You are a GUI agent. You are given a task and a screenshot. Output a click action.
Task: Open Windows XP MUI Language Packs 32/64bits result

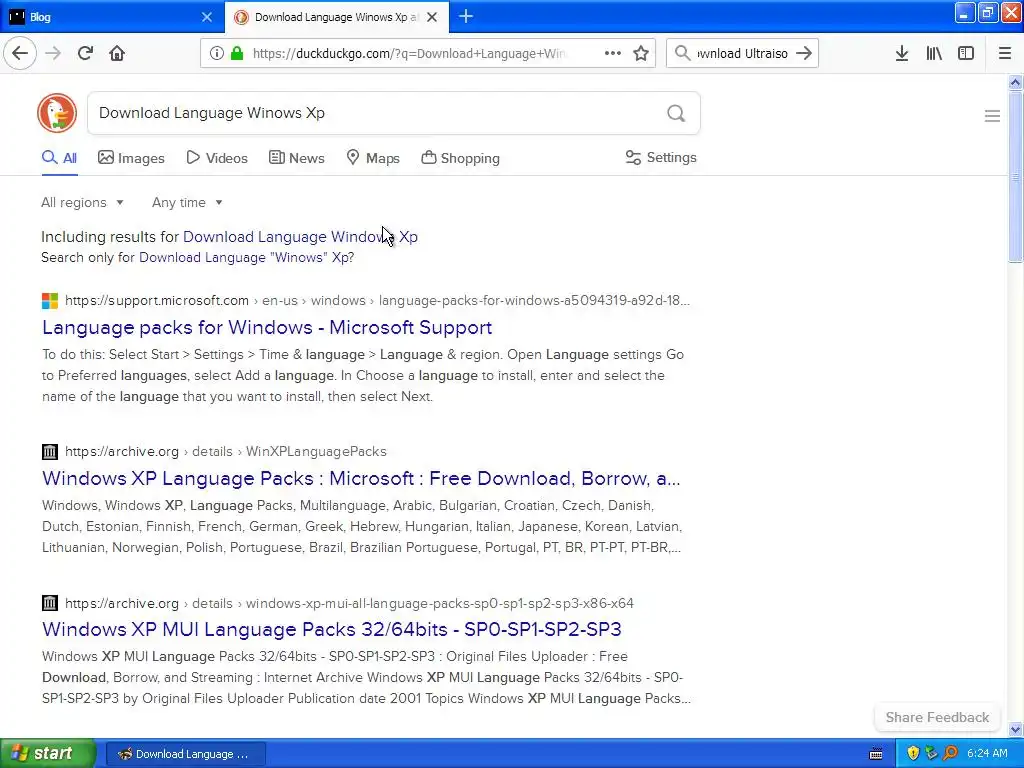point(332,629)
